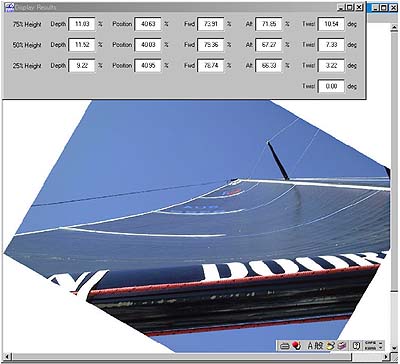Click the language bar help icon
400x364 pixels.
pyautogui.click(x=356, y=346)
